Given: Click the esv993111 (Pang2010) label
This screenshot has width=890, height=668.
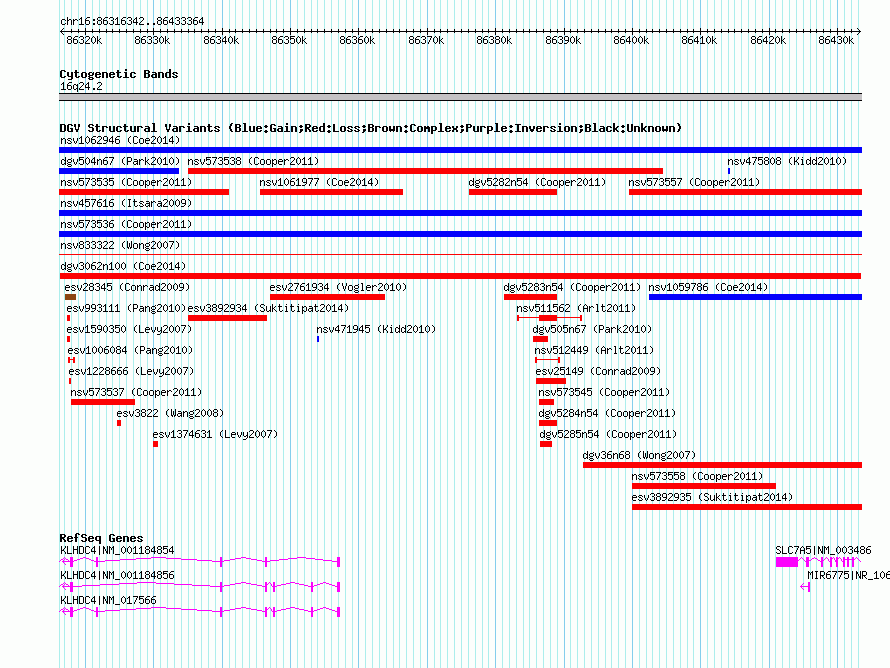Looking at the screenshot, I should [126, 308].
